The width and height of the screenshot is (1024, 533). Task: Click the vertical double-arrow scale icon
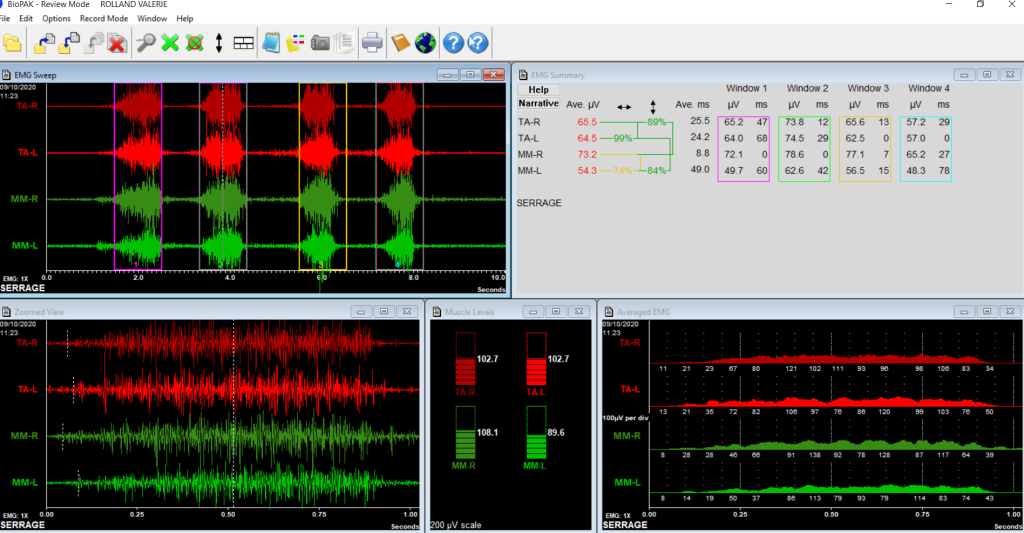tap(218, 43)
